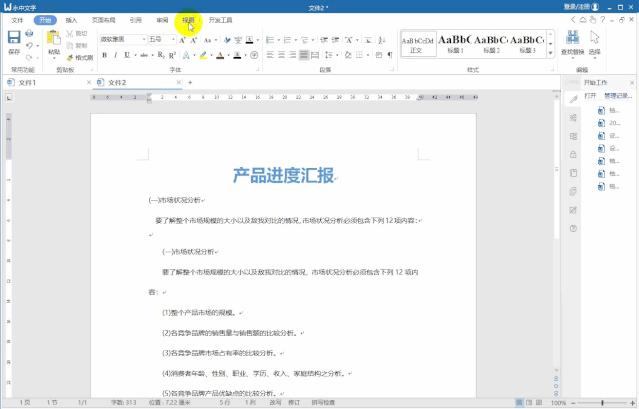The width and height of the screenshot is (639, 409).
Task: Toggle Track Changes (修订) in status bar
Action: (x=294, y=402)
